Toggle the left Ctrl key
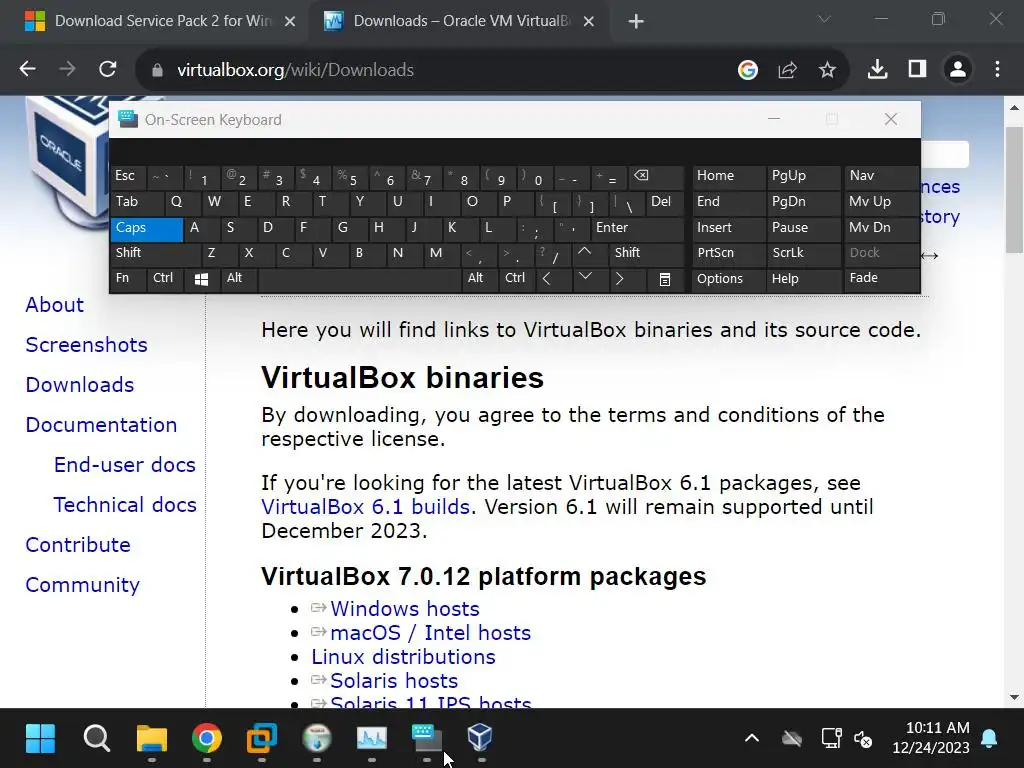The width and height of the screenshot is (1024, 768). click(x=165, y=279)
